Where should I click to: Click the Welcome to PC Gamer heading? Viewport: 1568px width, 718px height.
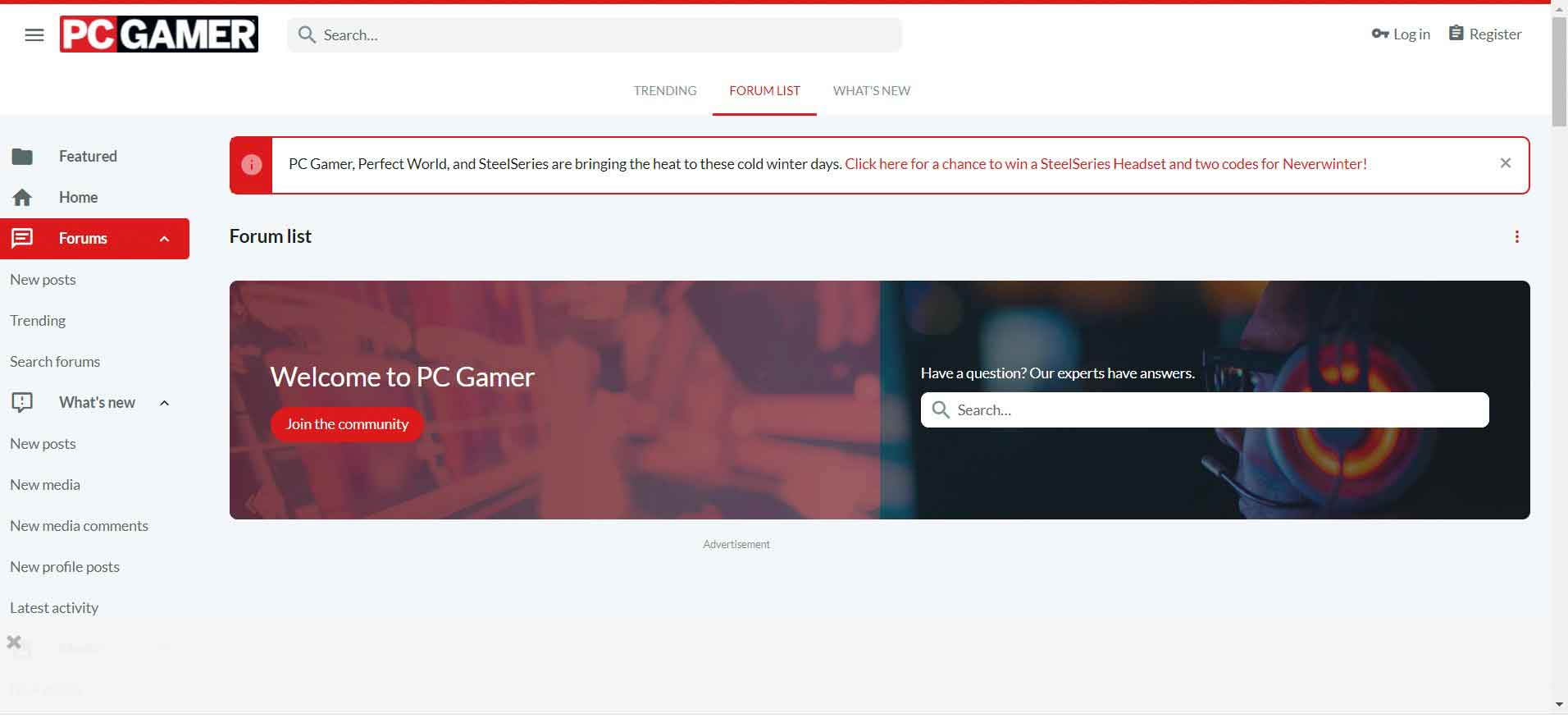(402, 377)
